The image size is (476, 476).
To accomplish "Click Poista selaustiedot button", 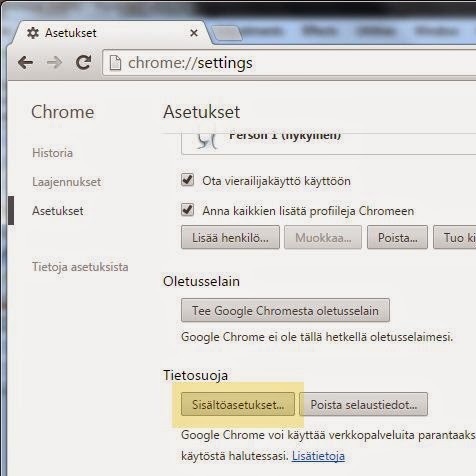I will 363,404.
